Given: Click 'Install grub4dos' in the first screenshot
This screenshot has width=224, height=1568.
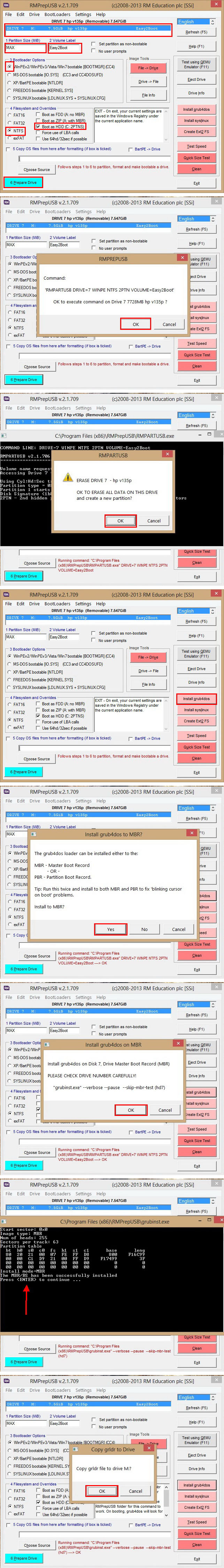Looking at the screenshot, I should [196, 110].
